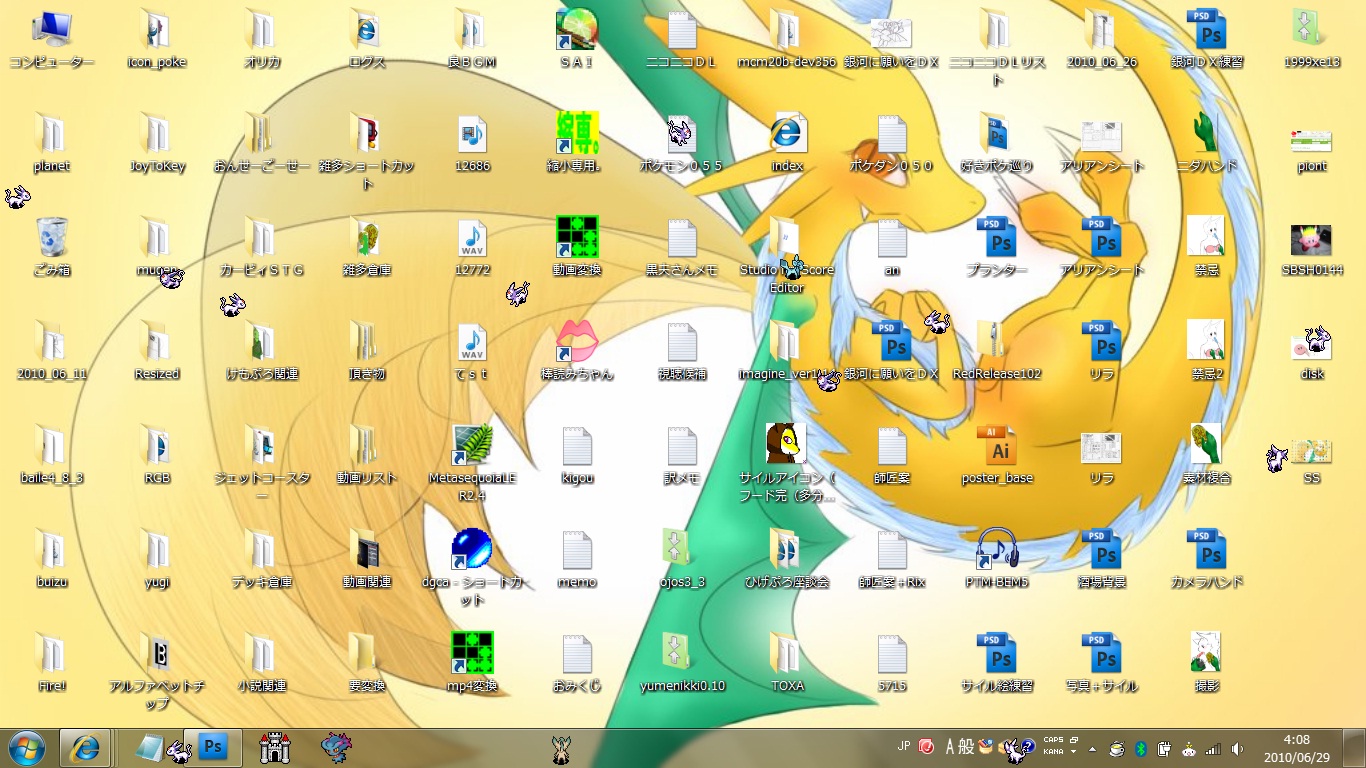Open the TOXA folder
1366x768 pixels.
[787, 664]
